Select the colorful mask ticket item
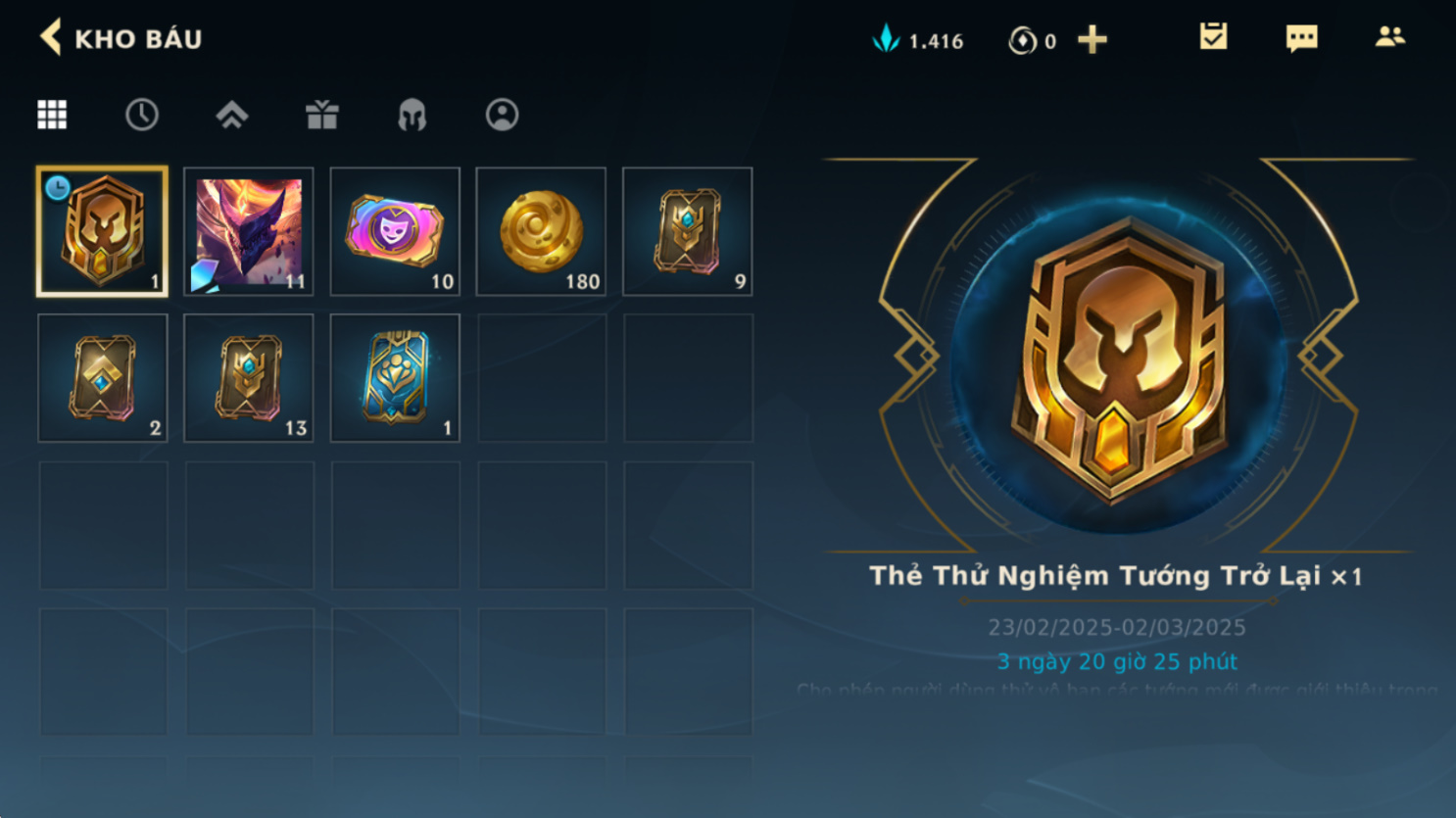 click(x=395, y=231)
